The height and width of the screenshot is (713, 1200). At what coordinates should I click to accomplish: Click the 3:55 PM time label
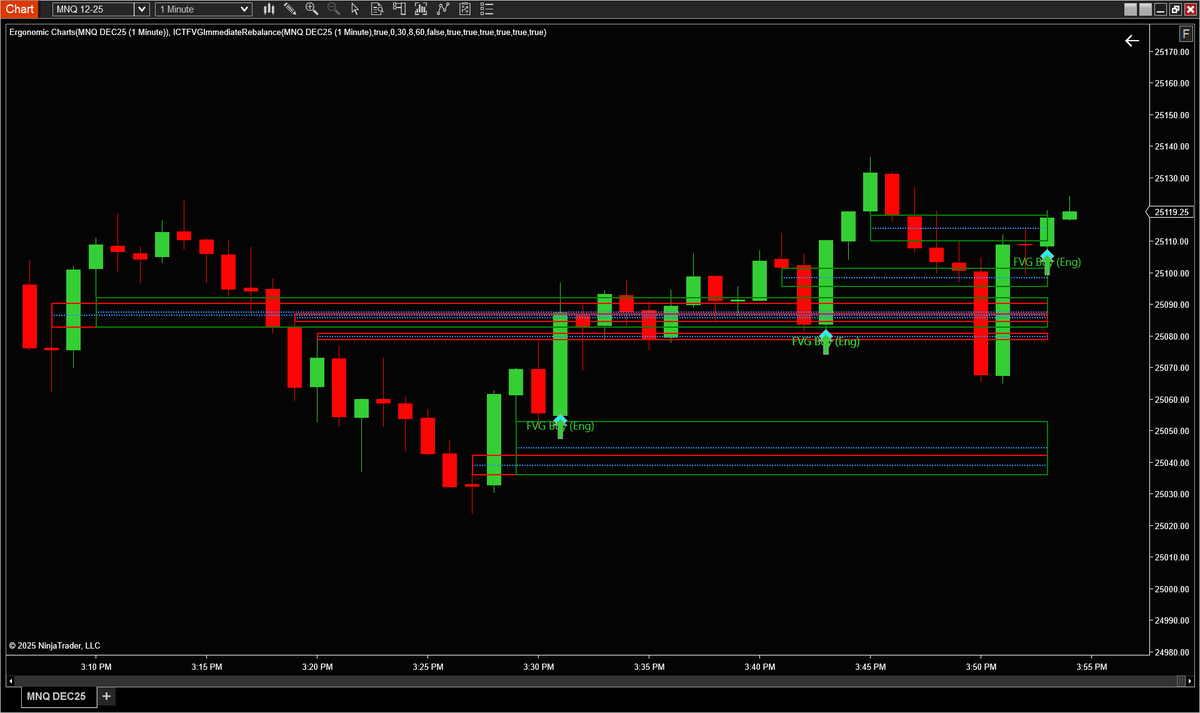pyautogui.click(x=1091, y=667)
